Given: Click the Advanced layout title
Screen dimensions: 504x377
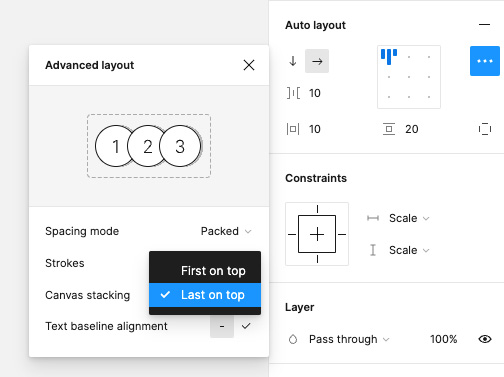Looking at the screenshot, I should pyautogui.click(x=90, y=65).
